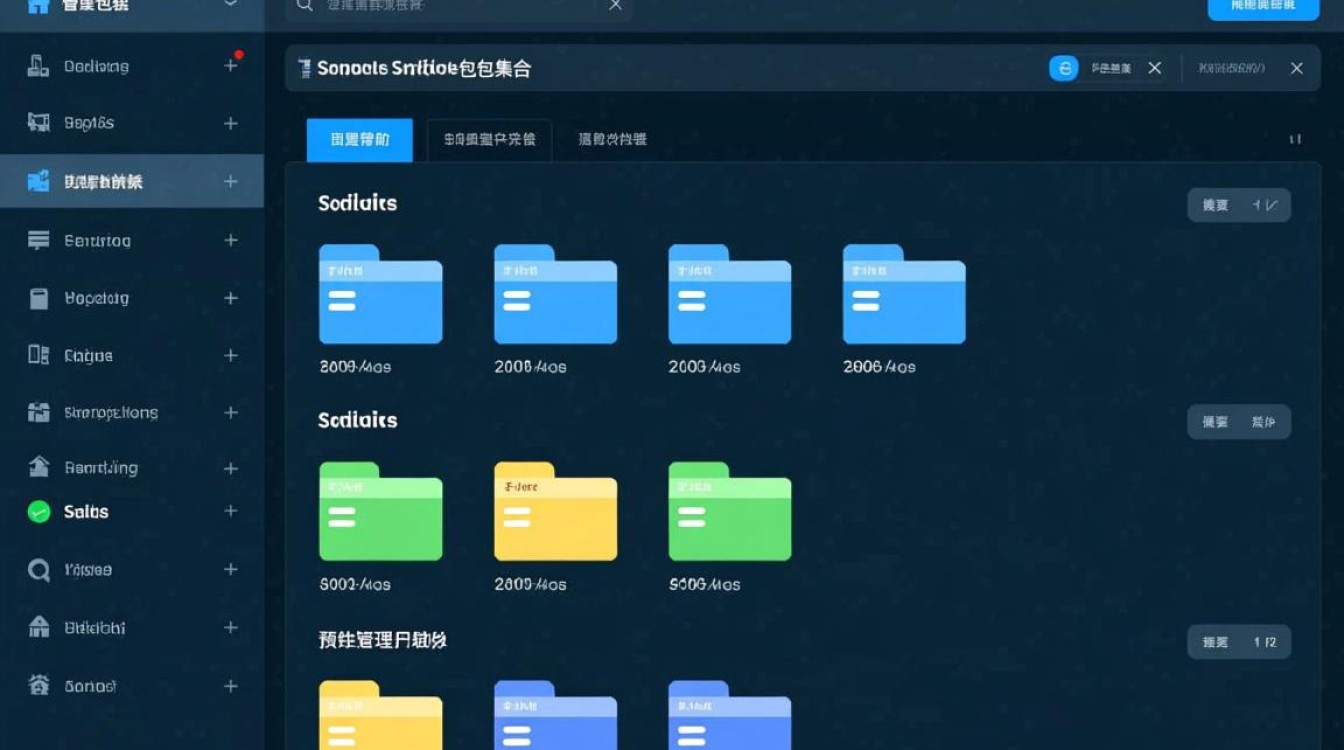Expand Bagt&s using its plus sign

[x=231, y=123]
